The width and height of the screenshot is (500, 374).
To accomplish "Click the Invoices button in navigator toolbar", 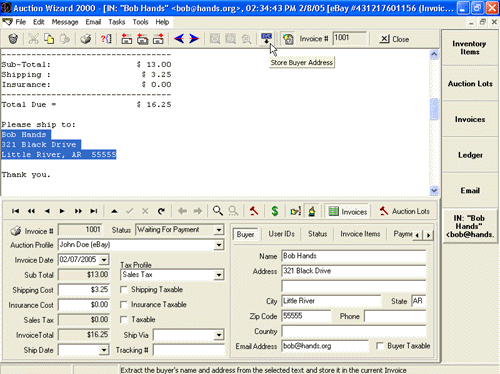I will pos(348,211).
